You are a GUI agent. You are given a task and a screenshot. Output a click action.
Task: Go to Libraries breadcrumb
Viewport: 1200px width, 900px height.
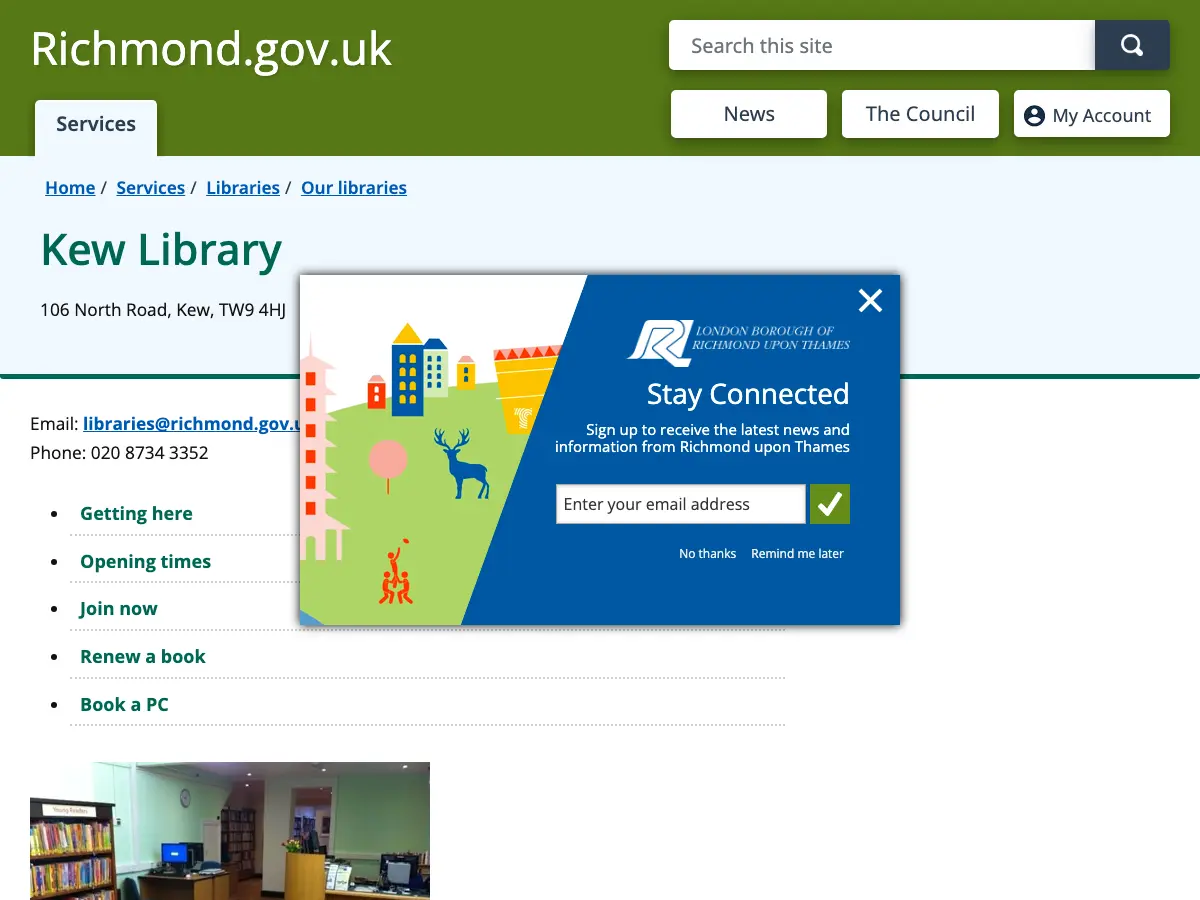pos(243,188)
